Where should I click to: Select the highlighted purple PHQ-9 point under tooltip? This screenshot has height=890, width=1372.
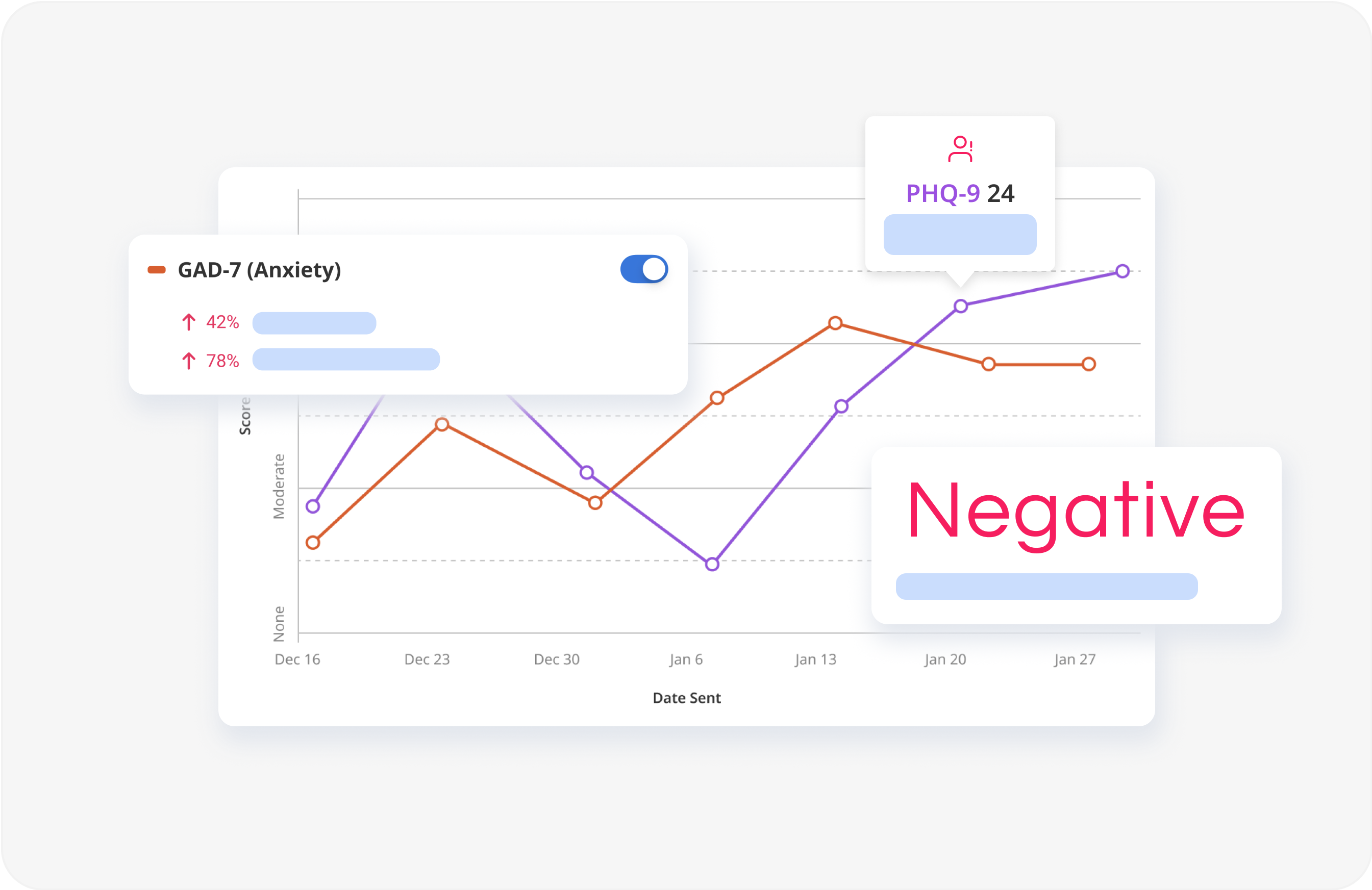click(960, 306)
